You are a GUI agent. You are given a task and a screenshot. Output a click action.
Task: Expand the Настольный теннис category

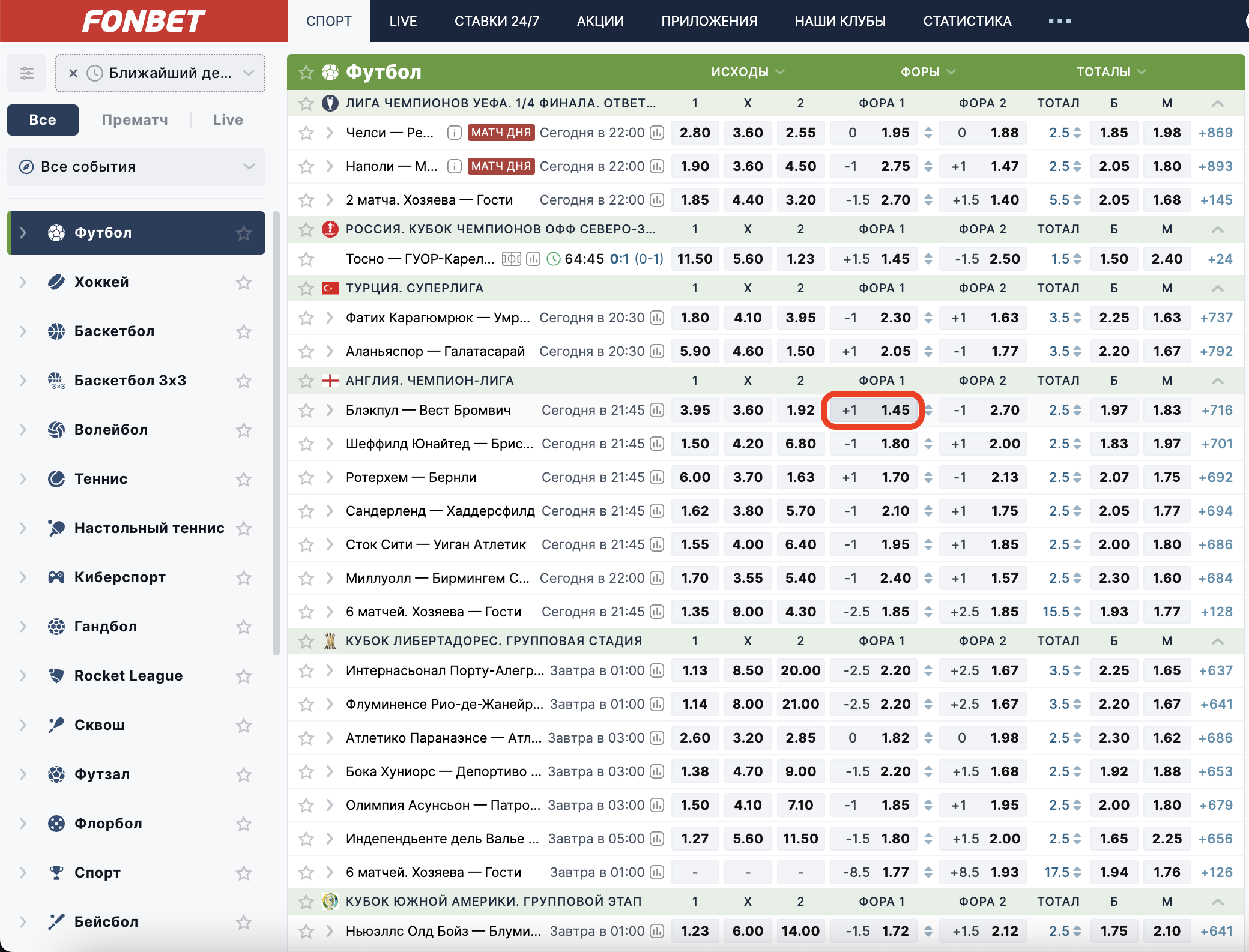click(x=23, y=528)
